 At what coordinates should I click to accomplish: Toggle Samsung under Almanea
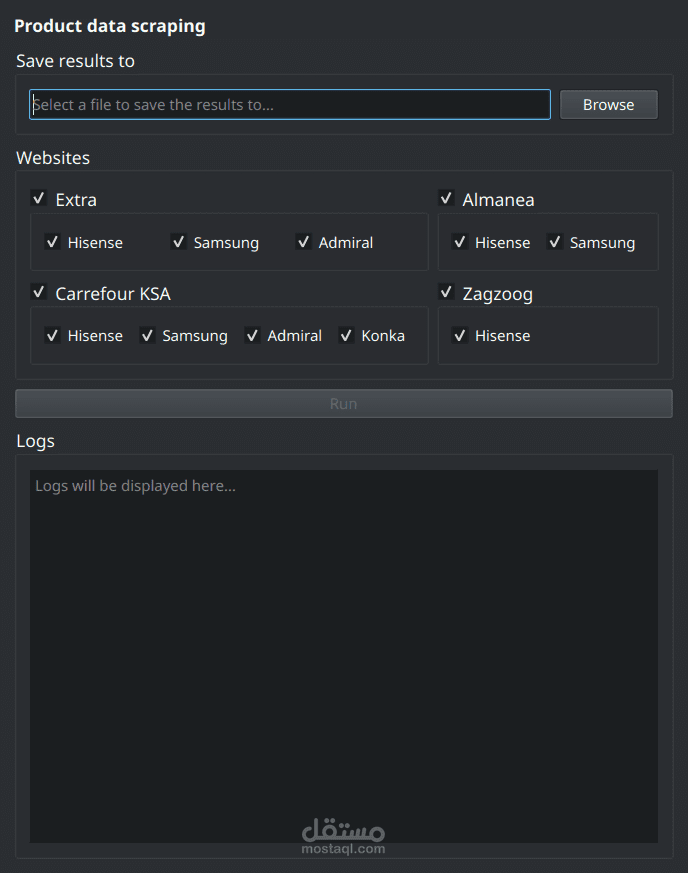[x=555, y=242]
